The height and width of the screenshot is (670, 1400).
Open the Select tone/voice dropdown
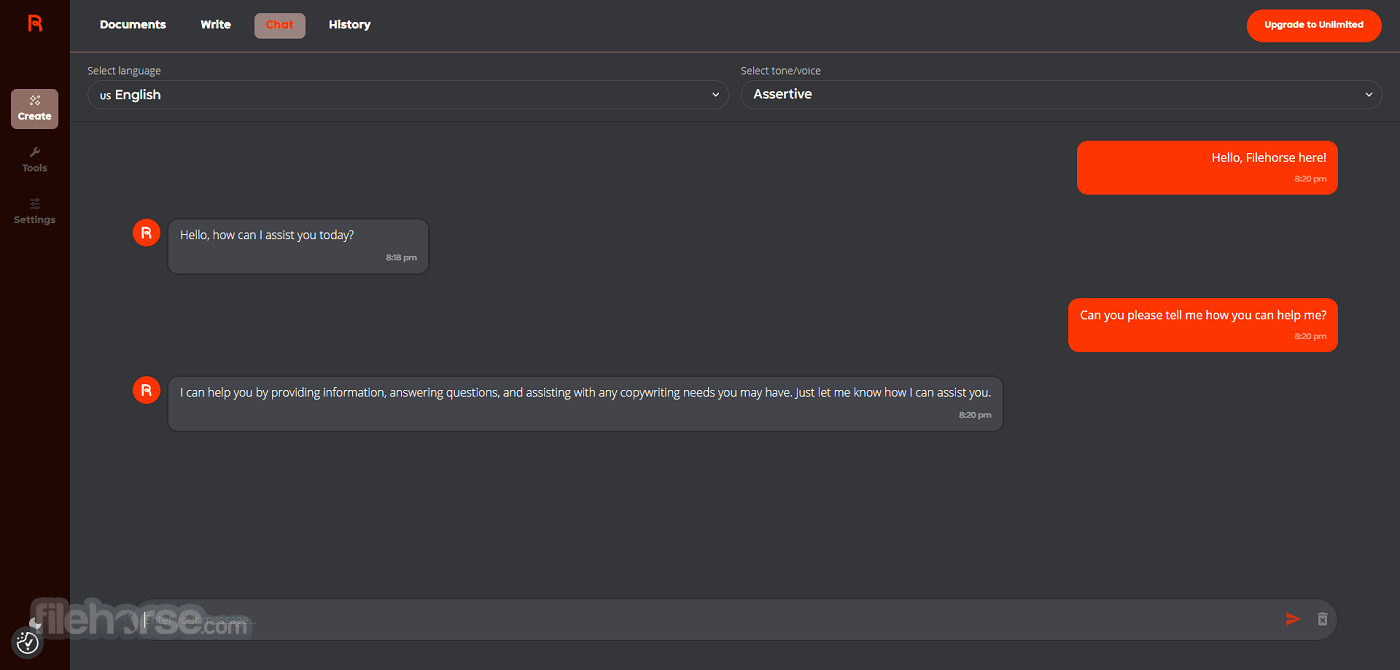click(1061, 95)
